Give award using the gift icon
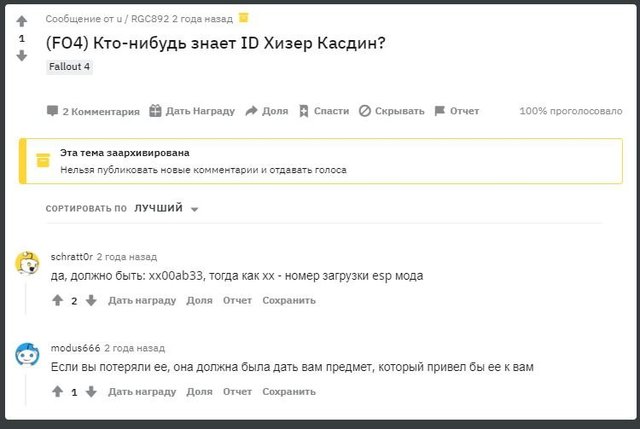The height and width of the screenshot is (429, 640). pyautogui.click(x=155, y=111)
